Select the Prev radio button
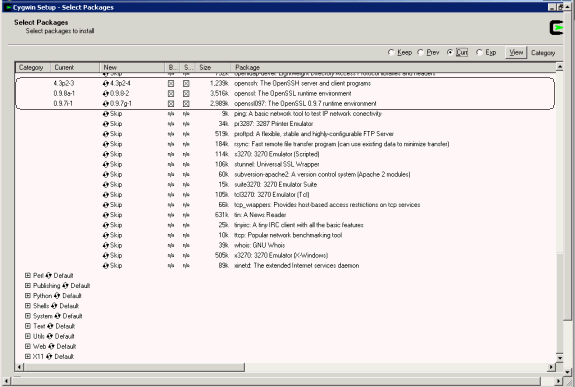This screenshot has height=387, width=575. tap(420, 52)
